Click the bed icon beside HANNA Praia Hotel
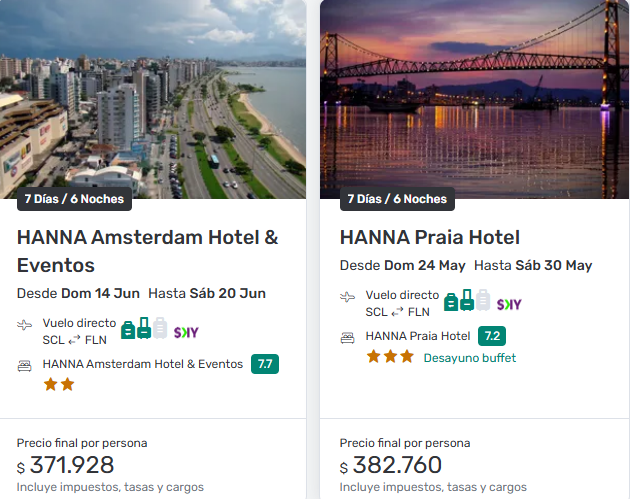The image size is (630, 499). pos(348,337)
